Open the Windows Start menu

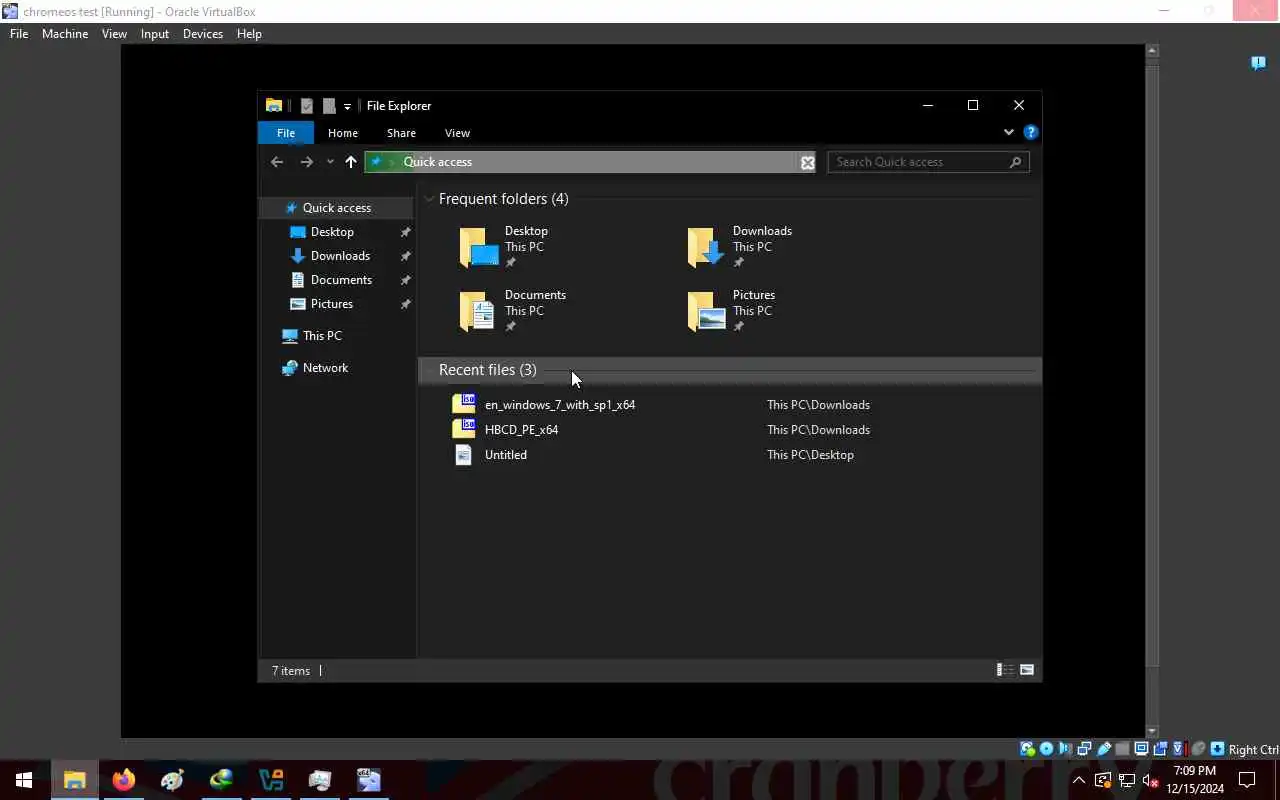pyautogui.click(x=24, y=780)
